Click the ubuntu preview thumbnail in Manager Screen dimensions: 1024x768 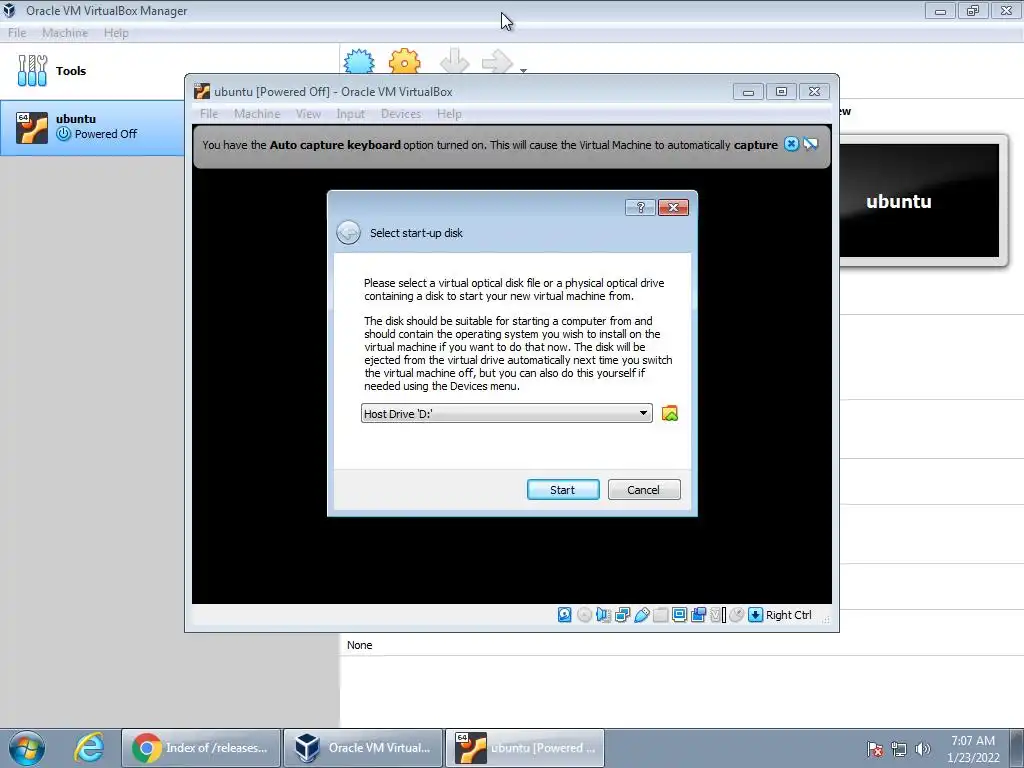(920, 200)
